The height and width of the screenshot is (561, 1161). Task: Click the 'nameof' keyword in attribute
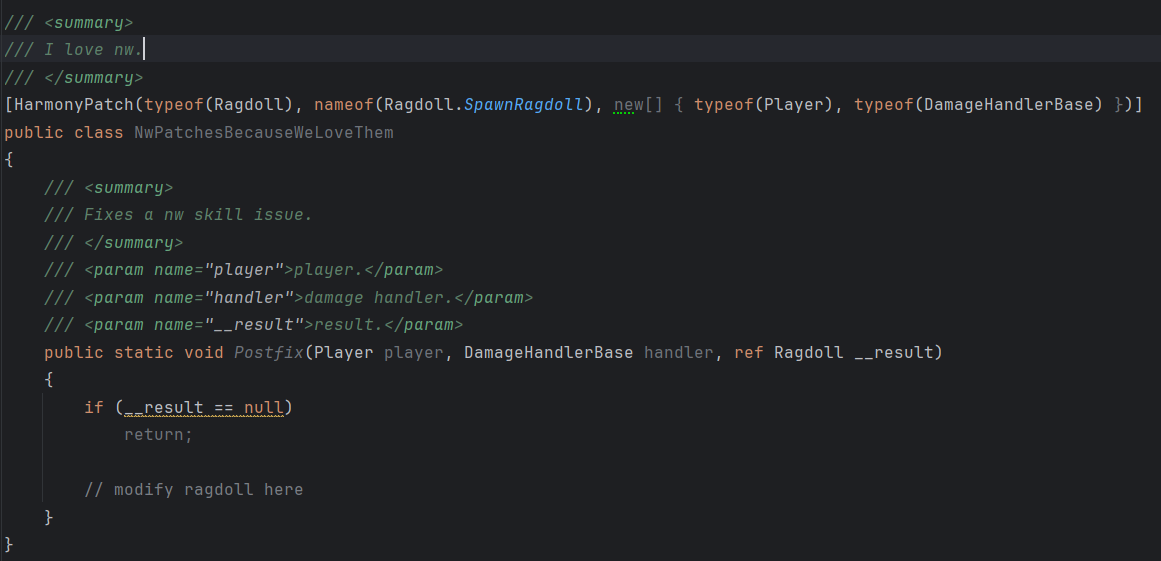tap(344, 105)
